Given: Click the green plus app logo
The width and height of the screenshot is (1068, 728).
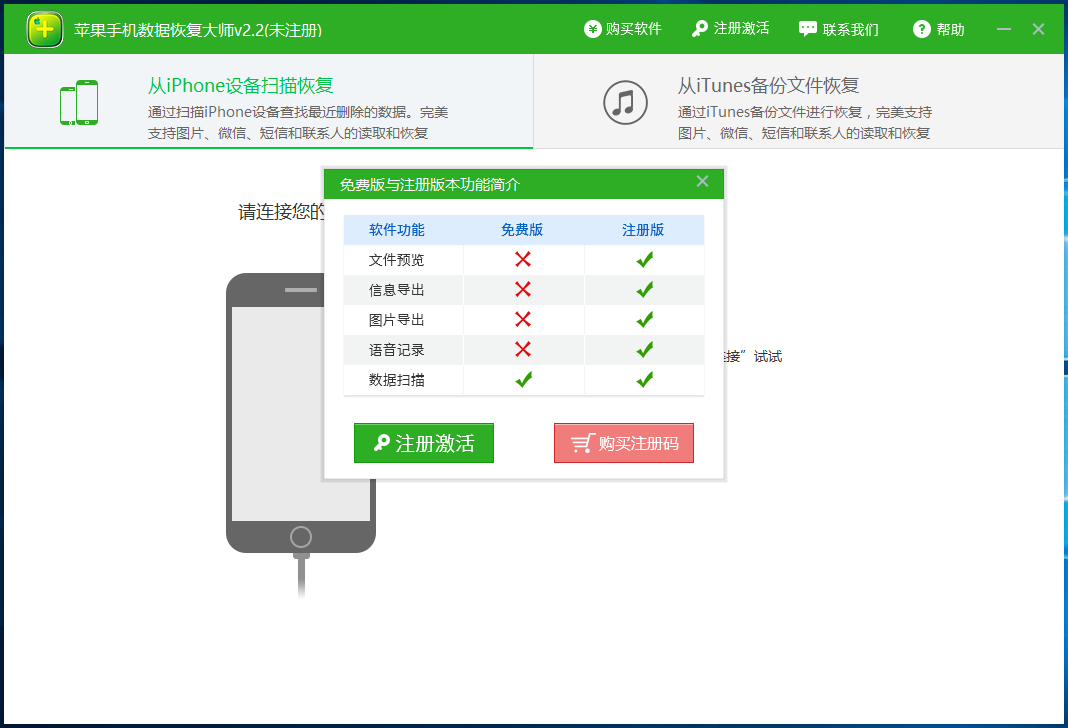Looking at the screenshot, I should 45,29.
